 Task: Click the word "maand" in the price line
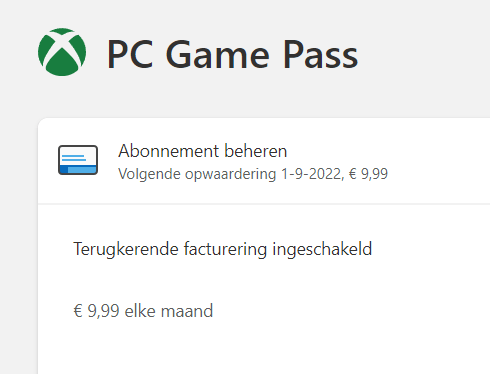[x=187, y=311]
